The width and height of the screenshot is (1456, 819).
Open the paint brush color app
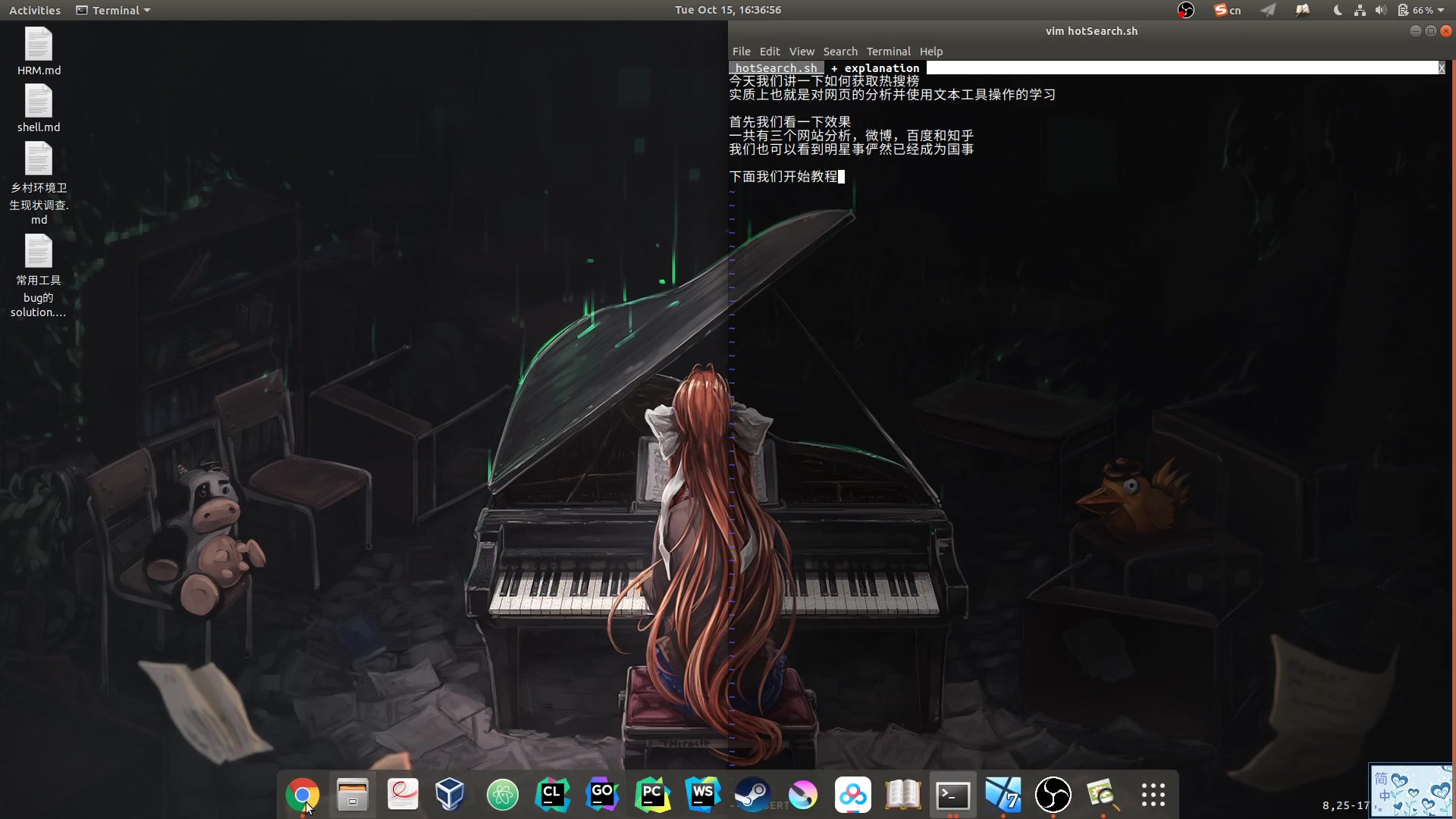coord(803,795)
